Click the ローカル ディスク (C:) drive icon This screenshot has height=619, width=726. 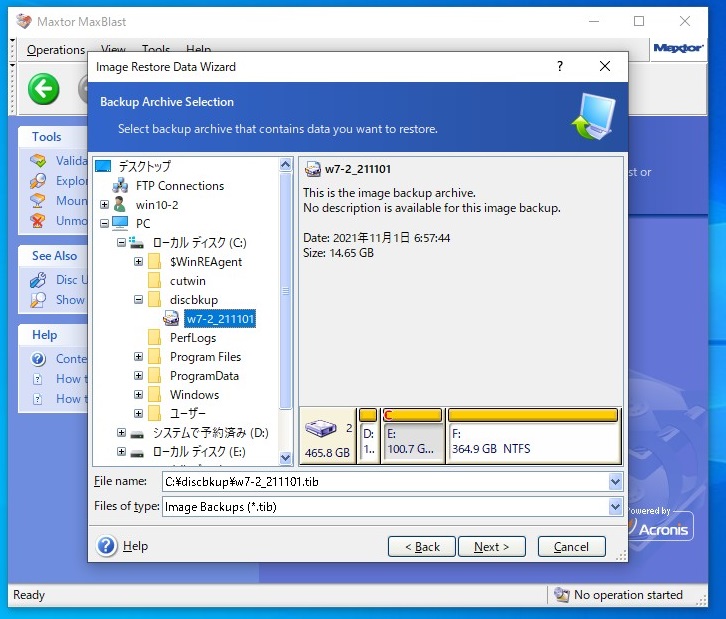coord(136,242)
